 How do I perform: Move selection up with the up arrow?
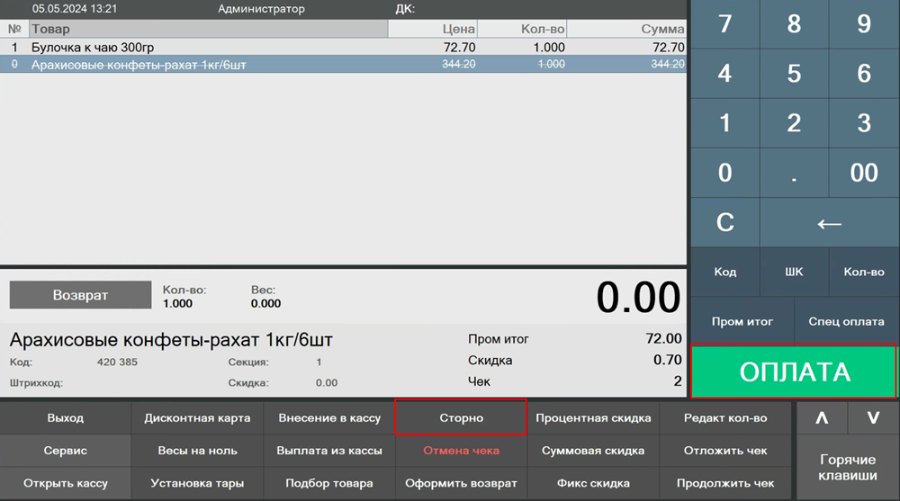(x=822, y=418)
